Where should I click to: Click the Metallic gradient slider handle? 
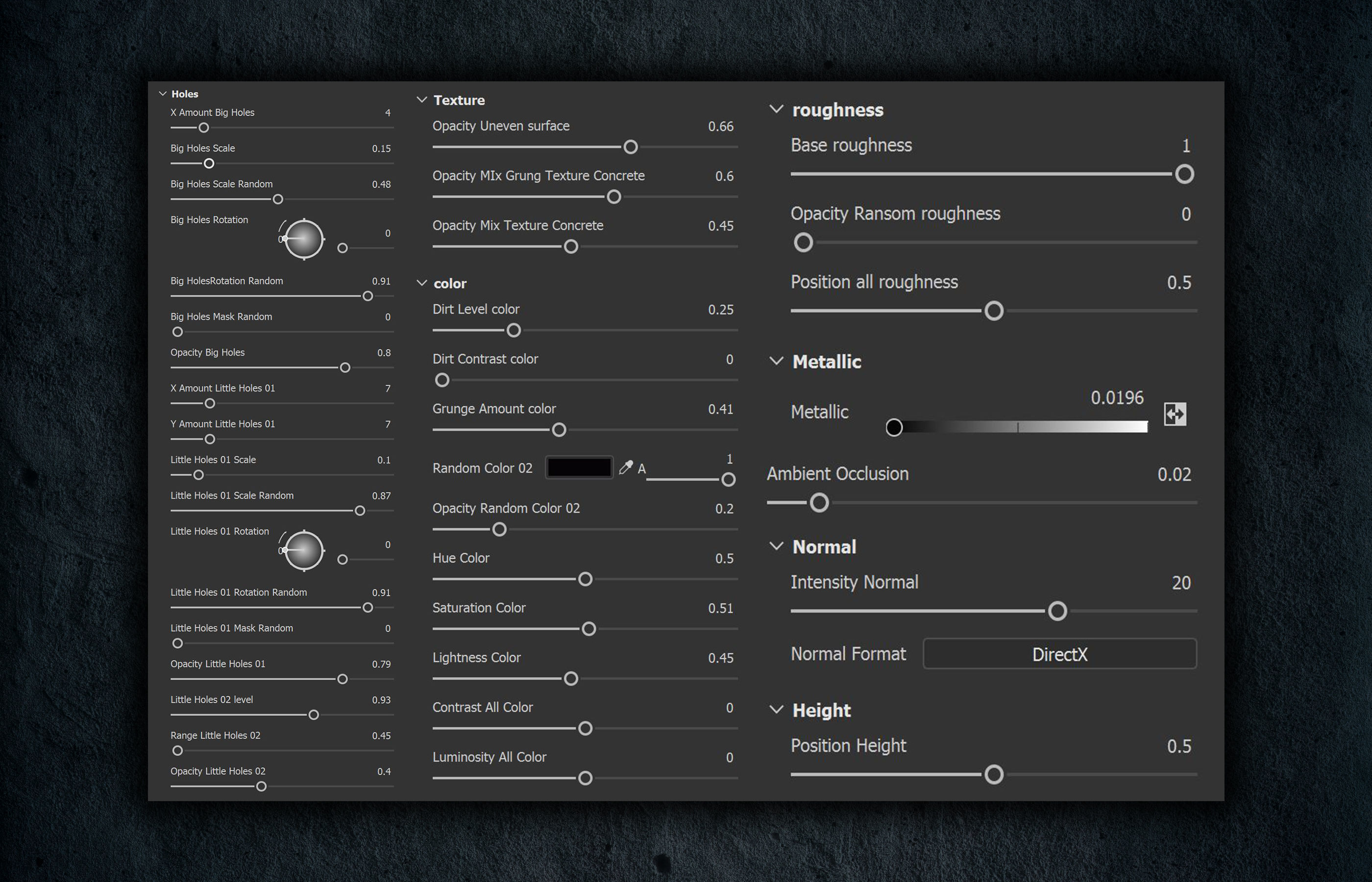(894, 427)
